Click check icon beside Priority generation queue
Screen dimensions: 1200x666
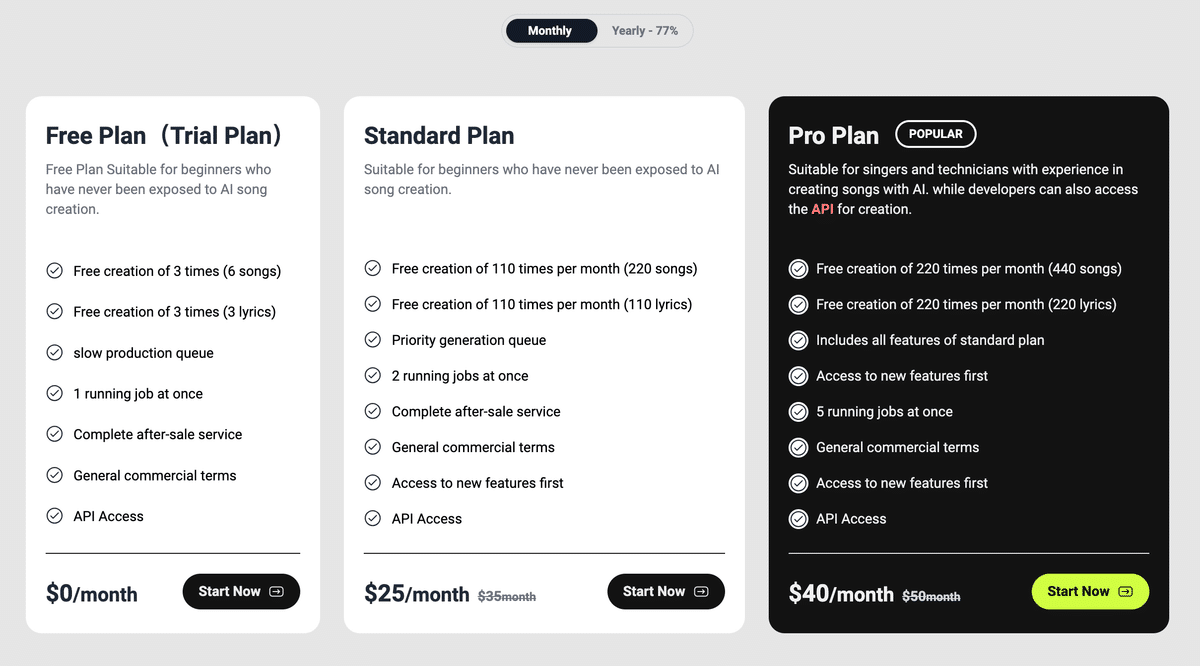click(373, 340)
